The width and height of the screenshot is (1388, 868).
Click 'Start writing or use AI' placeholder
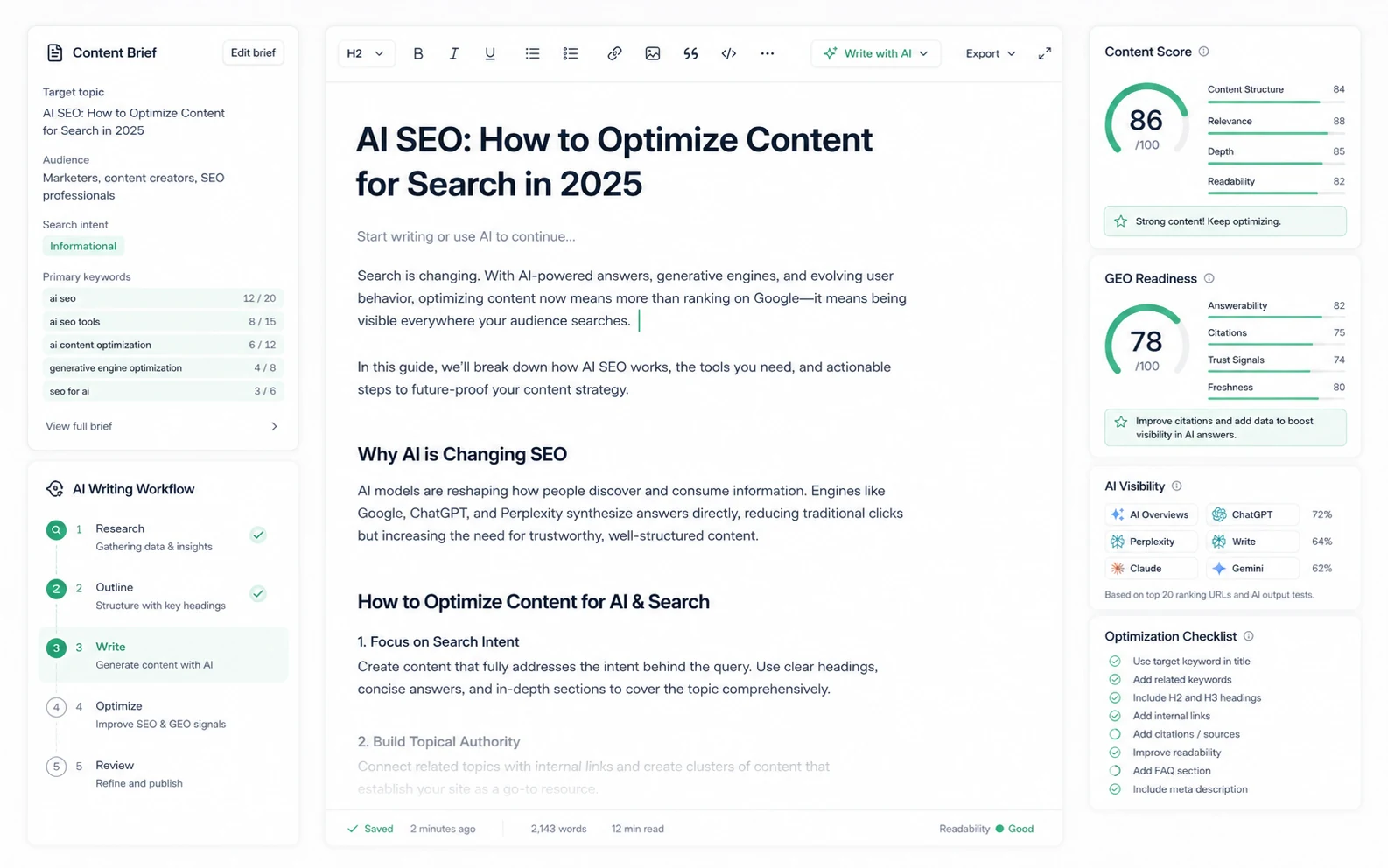pyautogui.click(x=466, y=236)
